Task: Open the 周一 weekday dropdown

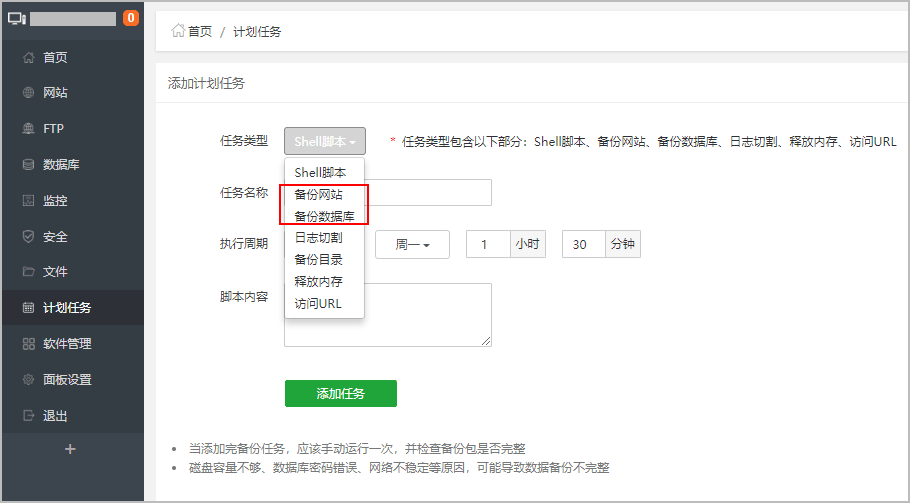Action: [413, 244]
